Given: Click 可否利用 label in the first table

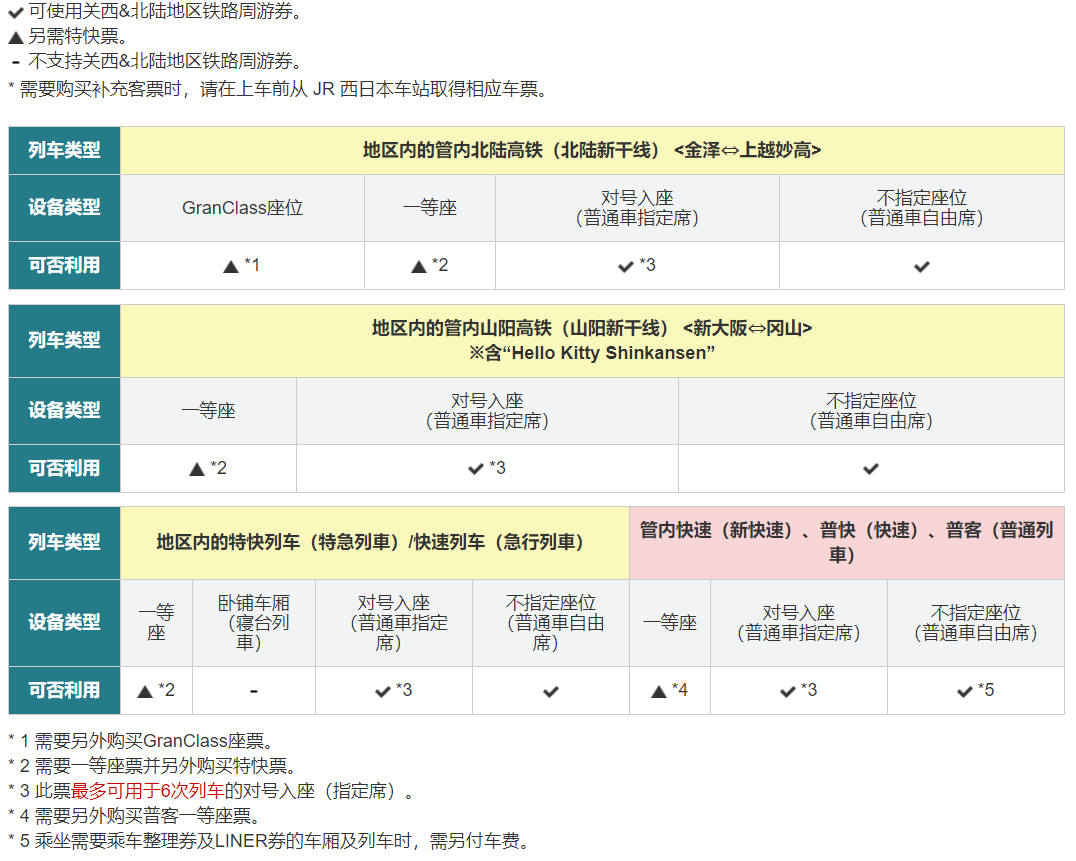Looking at the screenshot, I should click(x=64, y=266).
